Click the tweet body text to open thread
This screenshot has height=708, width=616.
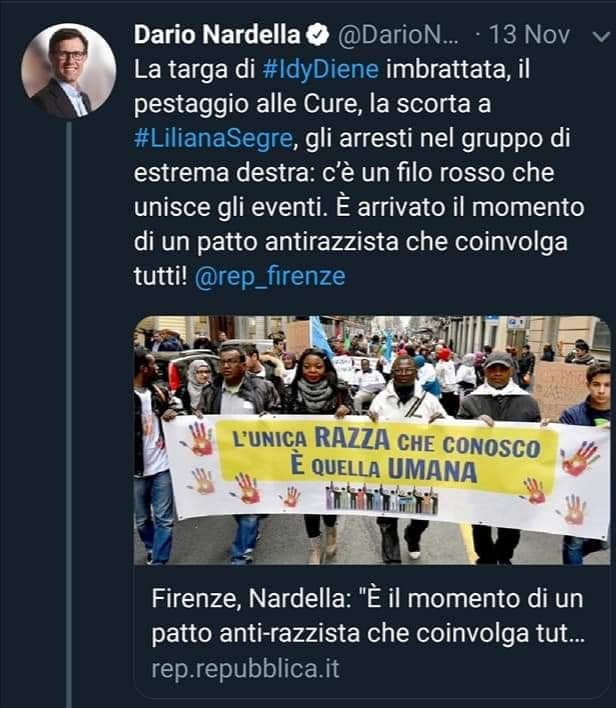click(x=359, y=173)
